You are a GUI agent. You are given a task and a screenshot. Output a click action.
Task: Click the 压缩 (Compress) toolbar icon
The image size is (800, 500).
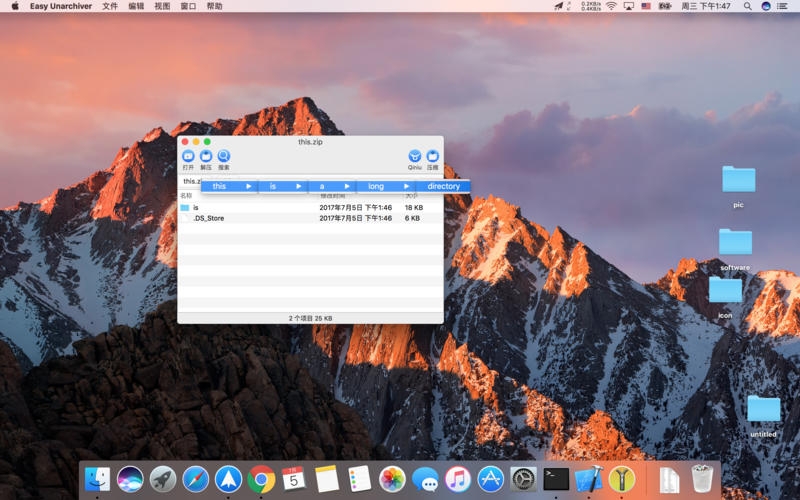tap(433, 157)
